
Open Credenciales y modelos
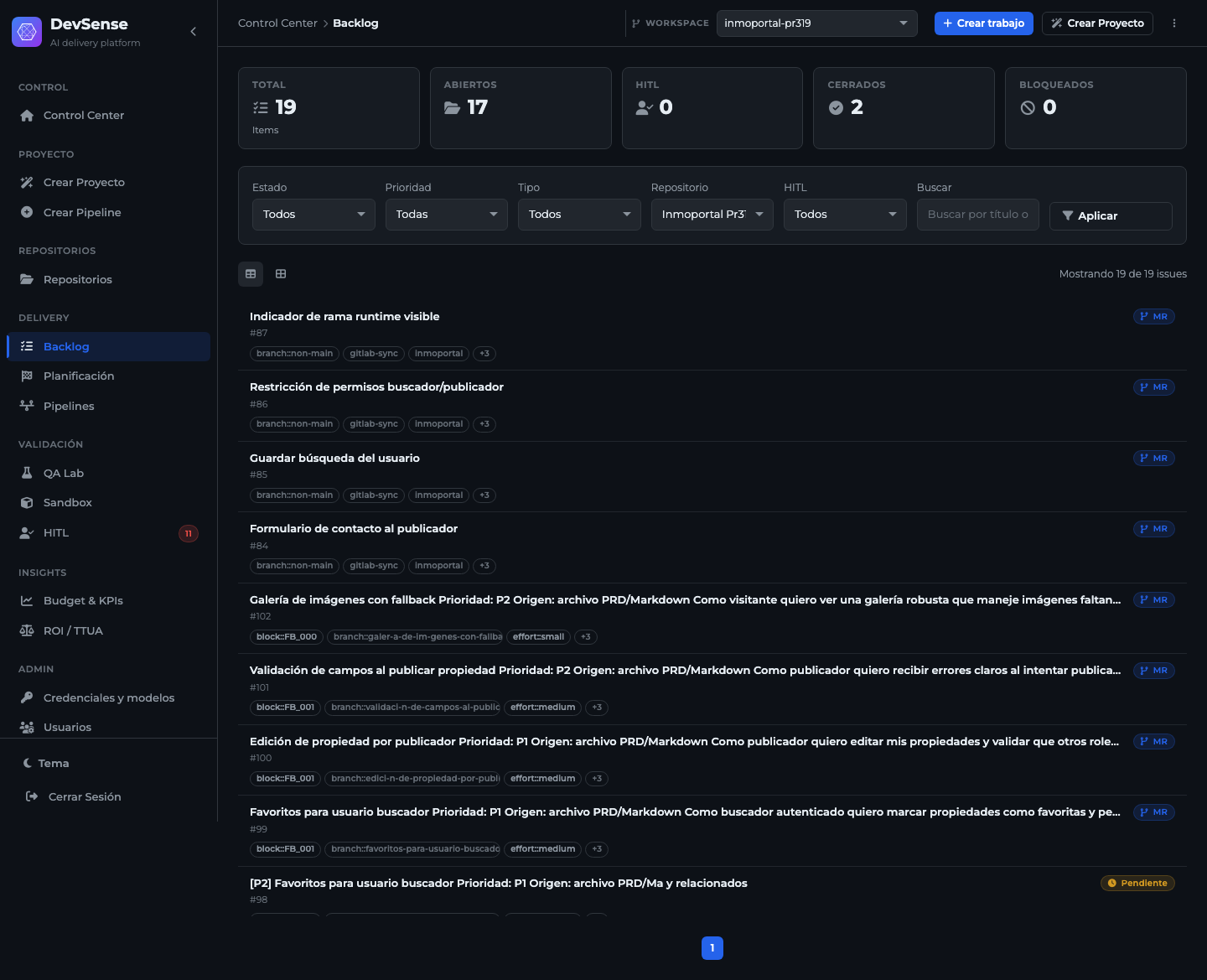[109, 698]
